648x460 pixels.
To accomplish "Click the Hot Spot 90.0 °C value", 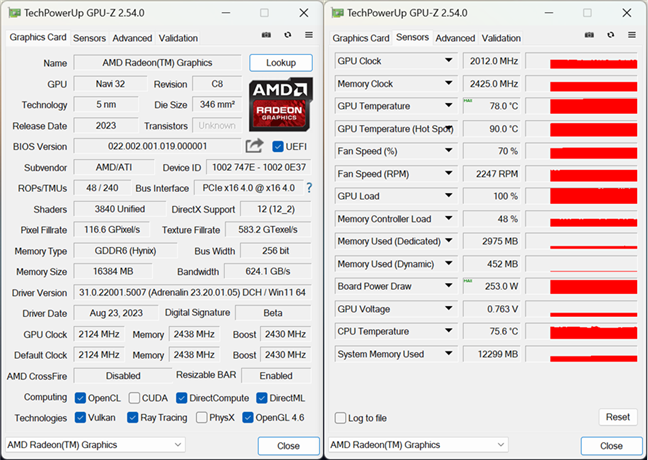I will tap(492, 129).
